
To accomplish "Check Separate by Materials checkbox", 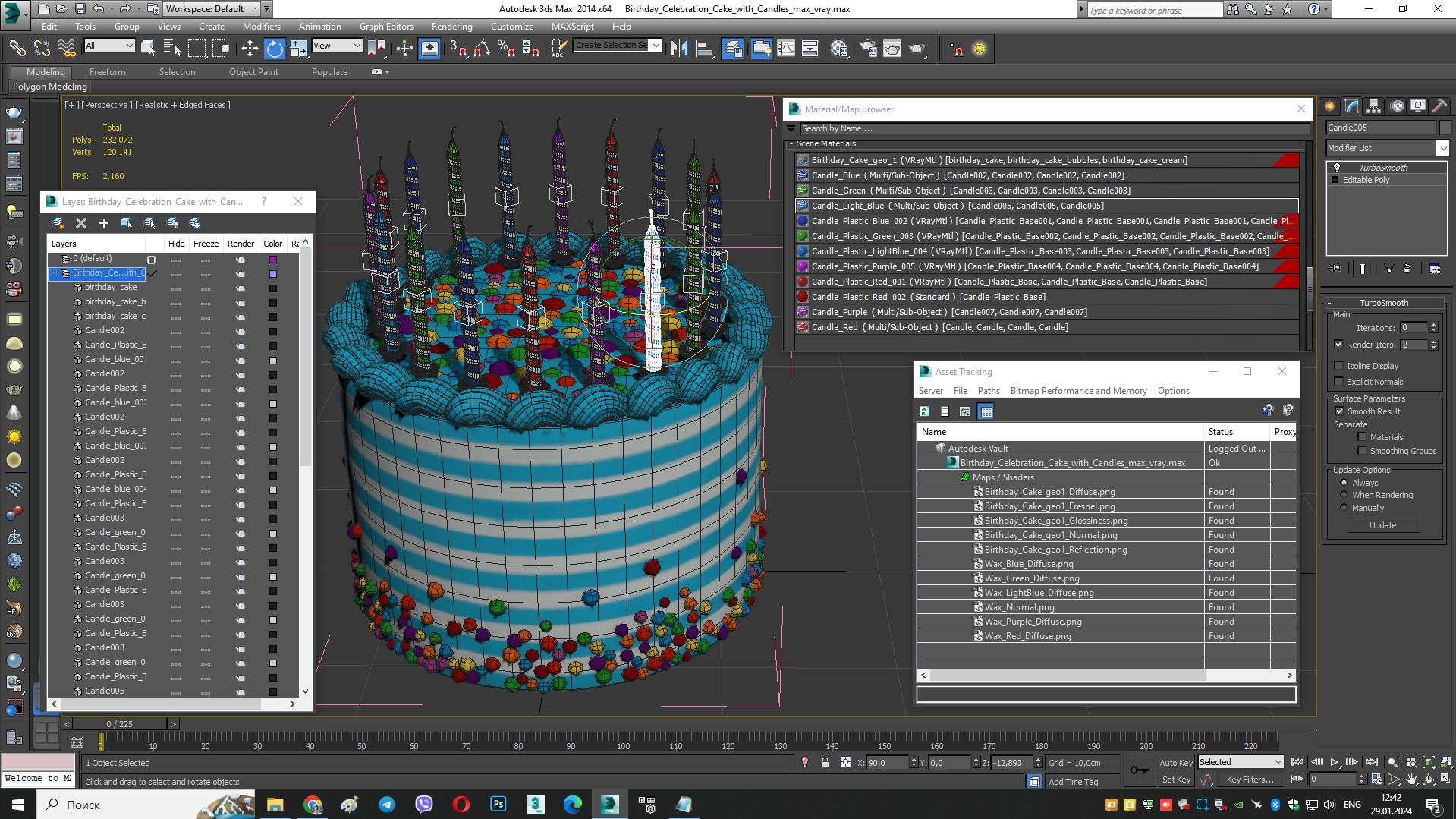I will pos(1363,437).
